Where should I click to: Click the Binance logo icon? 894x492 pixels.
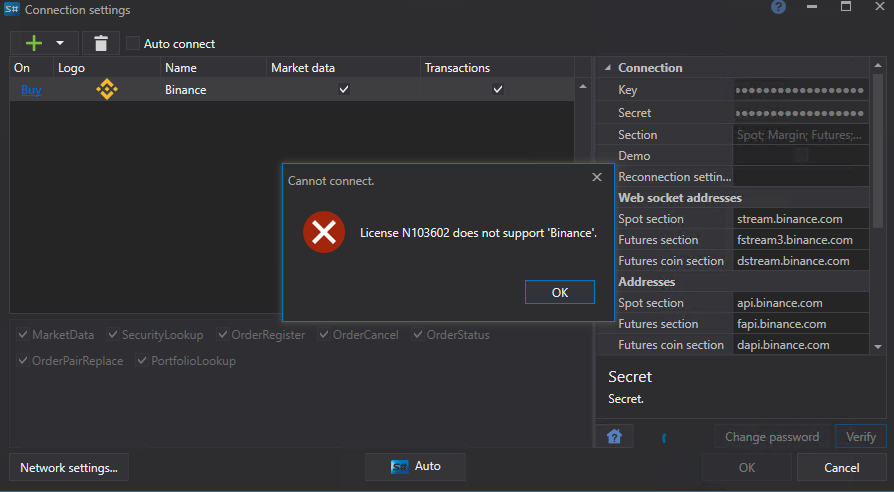coord(107,90)
